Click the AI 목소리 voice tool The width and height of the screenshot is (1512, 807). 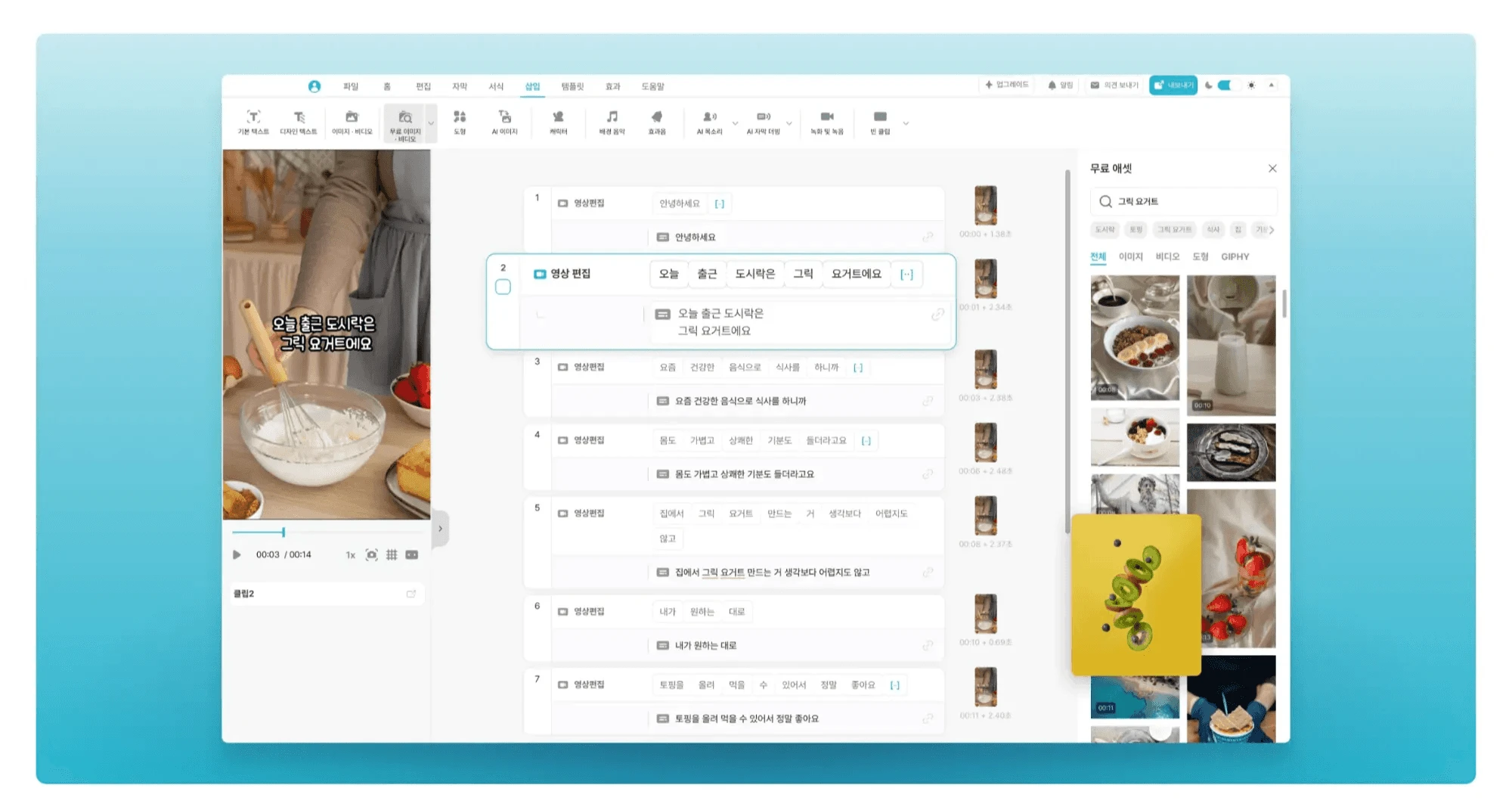click(709, 122)
